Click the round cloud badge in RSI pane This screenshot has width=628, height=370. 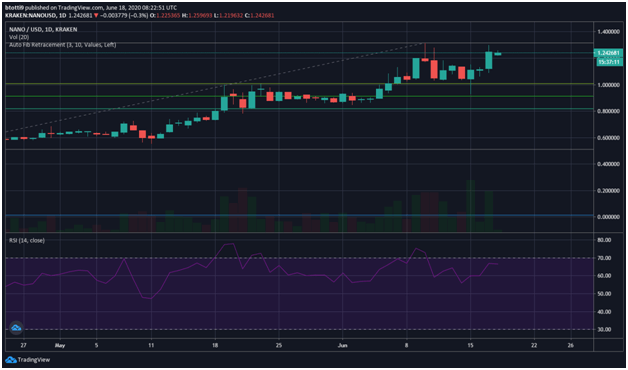(16, 328)
